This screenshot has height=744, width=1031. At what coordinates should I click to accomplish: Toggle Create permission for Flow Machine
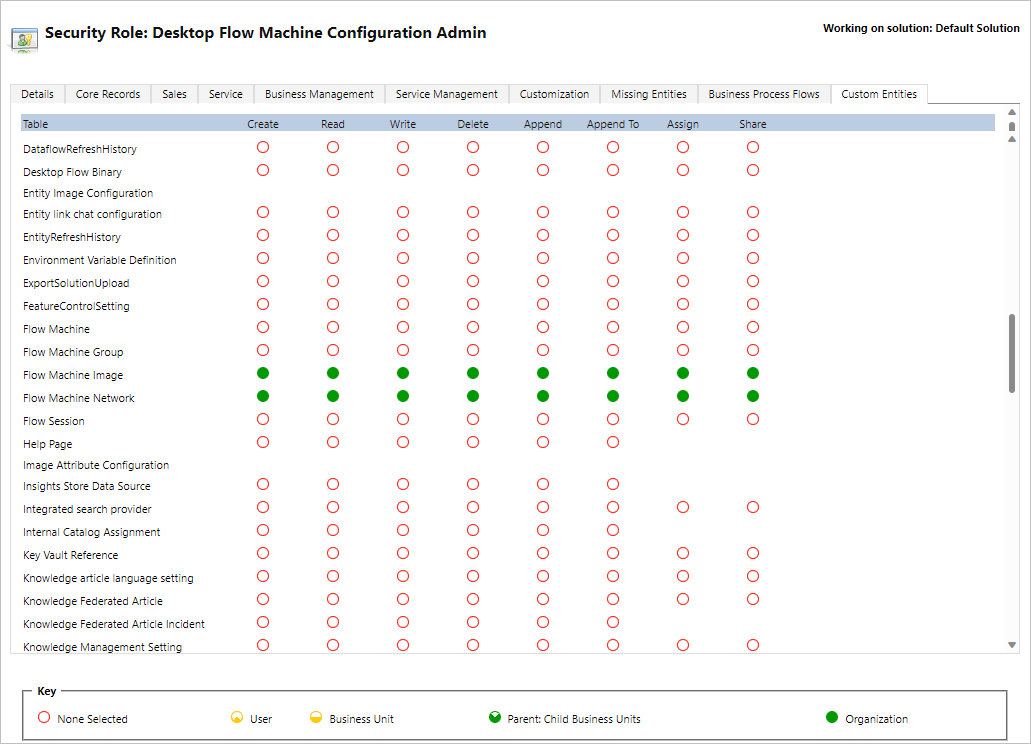(262, 327)
